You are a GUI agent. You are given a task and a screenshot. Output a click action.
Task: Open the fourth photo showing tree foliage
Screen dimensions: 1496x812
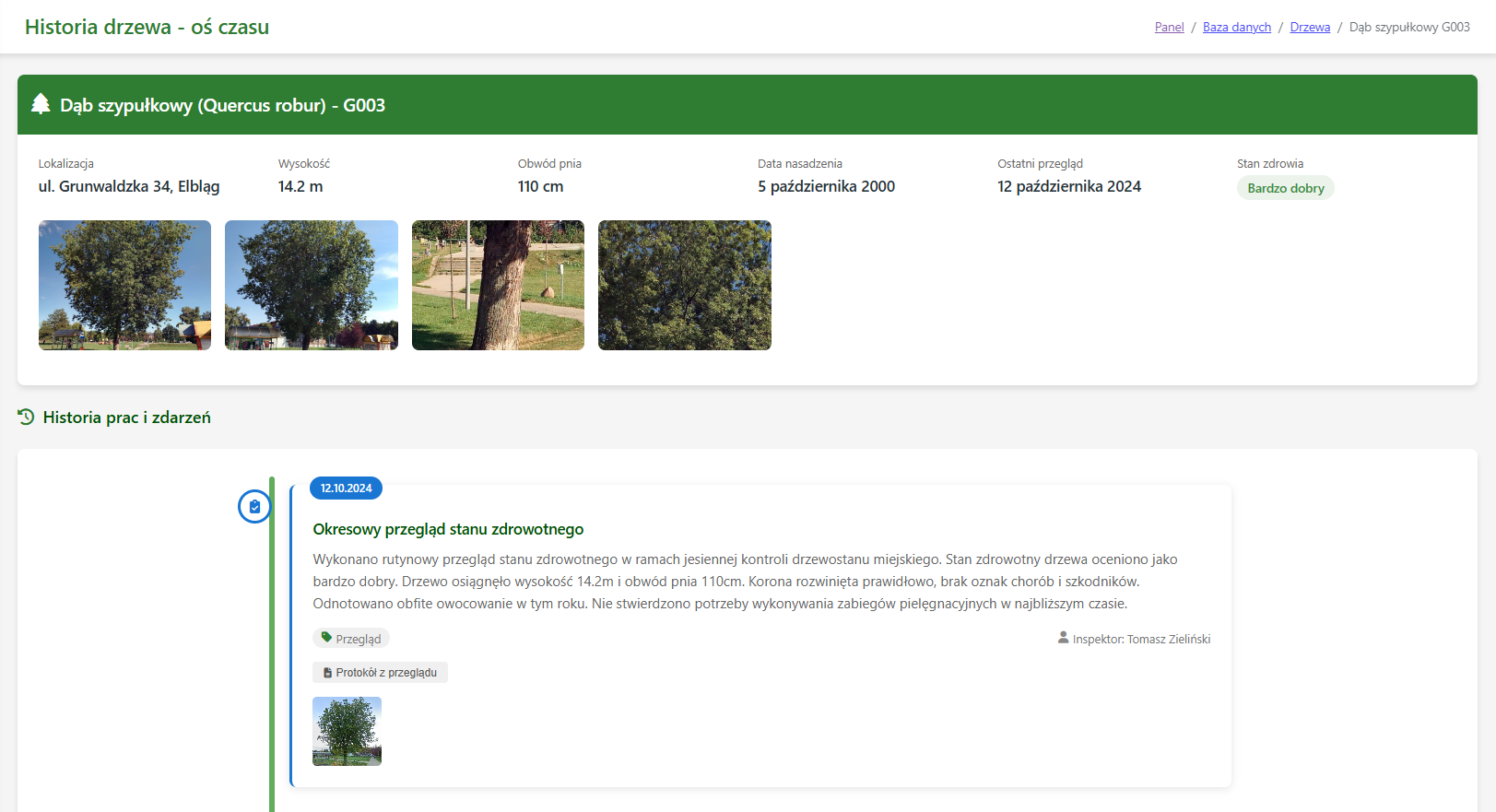(684, 285)
